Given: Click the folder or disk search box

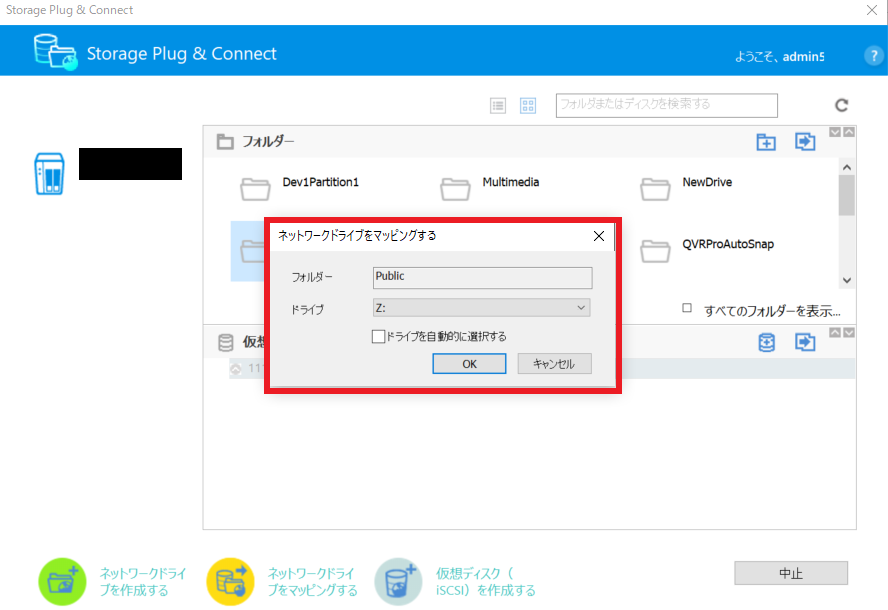Looking at the screenshot, I should [667, 105].
